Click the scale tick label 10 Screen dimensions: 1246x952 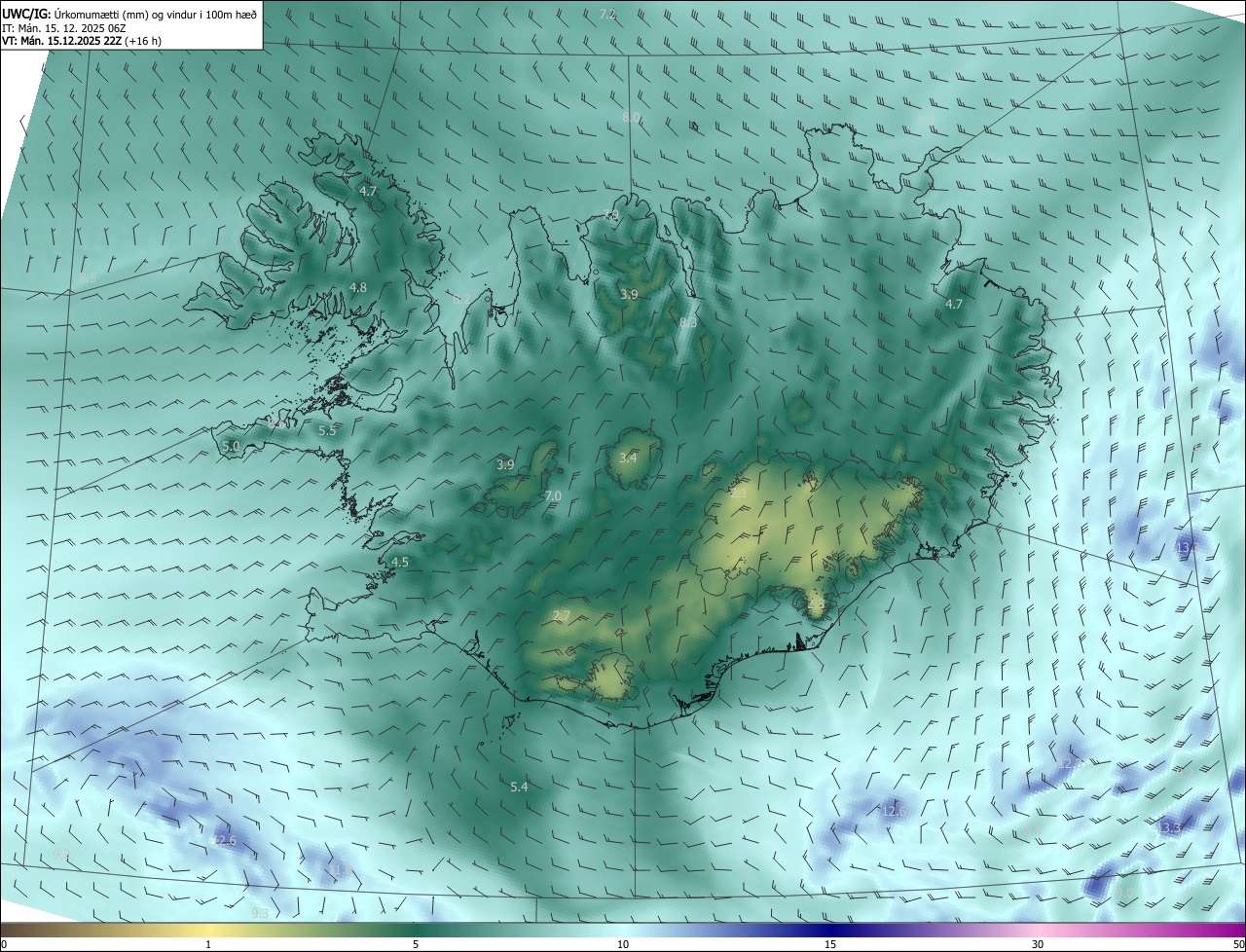(x=623, y=944)
